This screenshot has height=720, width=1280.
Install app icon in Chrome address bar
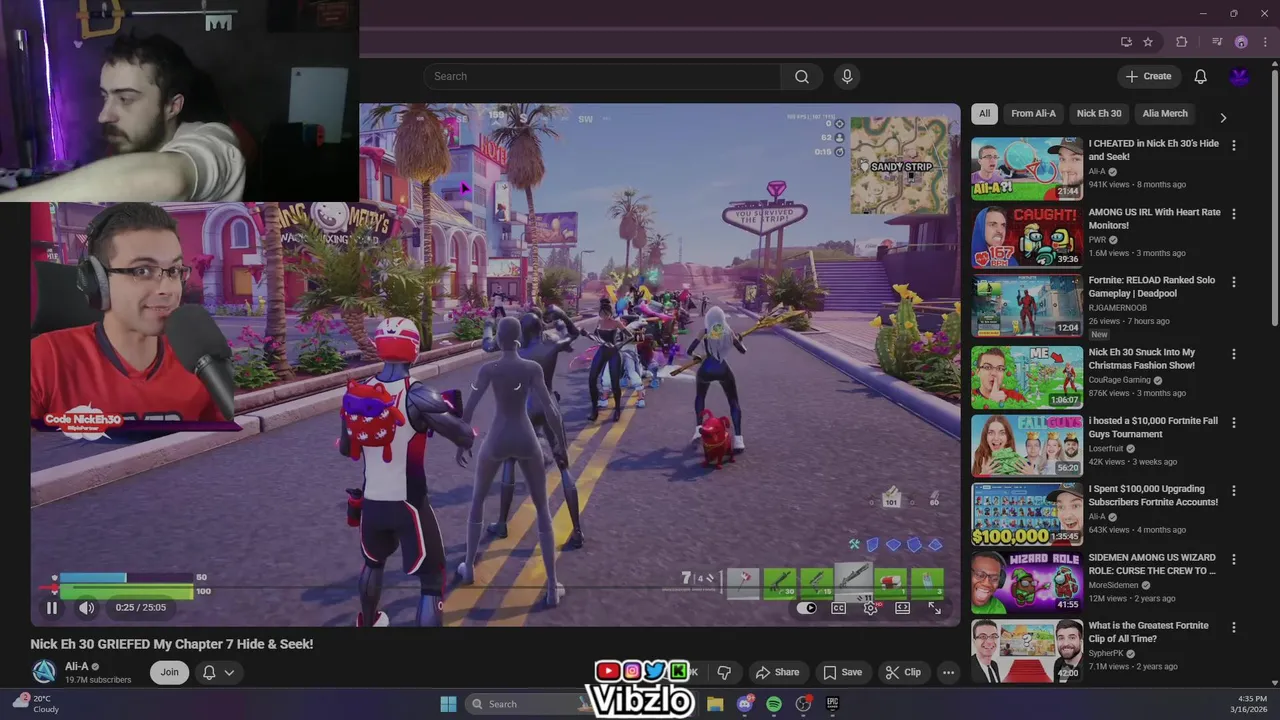[x=1126, y=42]
